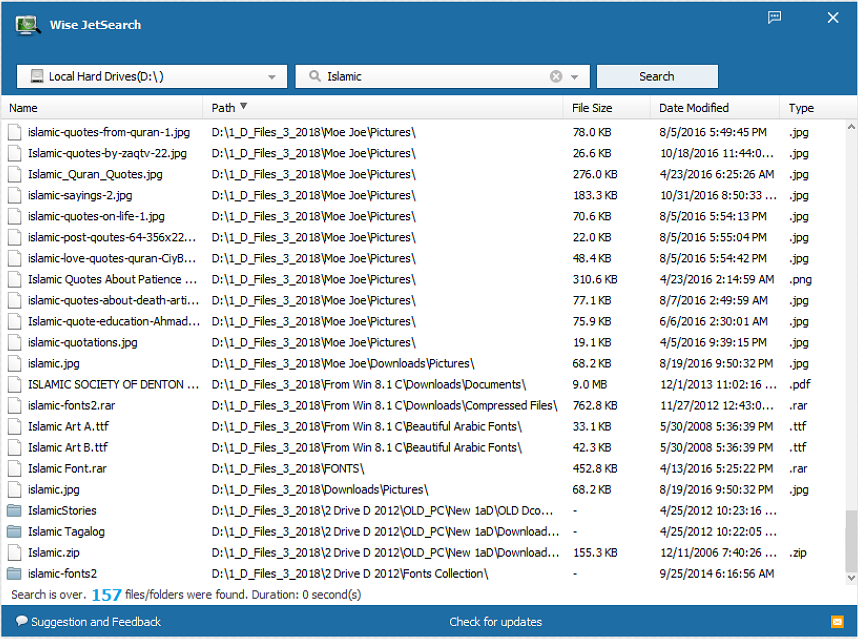Image resolution: width=858 pixels, height=639 pixels.
Task: Sort results by the Path column
Action: pos(223,108)
